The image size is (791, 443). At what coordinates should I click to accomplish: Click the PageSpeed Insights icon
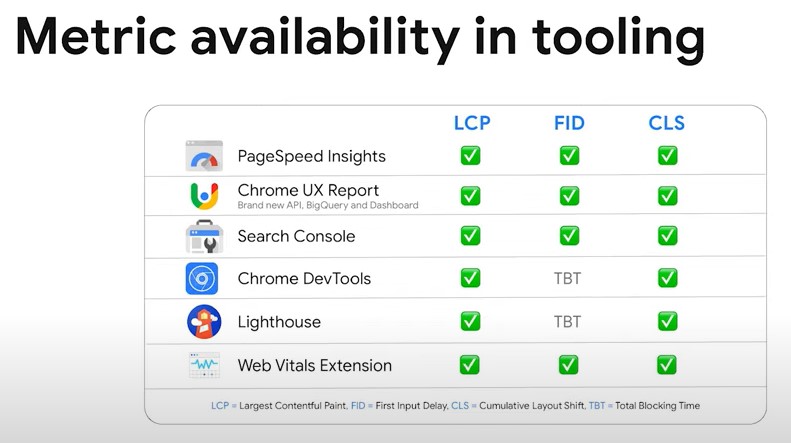(203, 156)
